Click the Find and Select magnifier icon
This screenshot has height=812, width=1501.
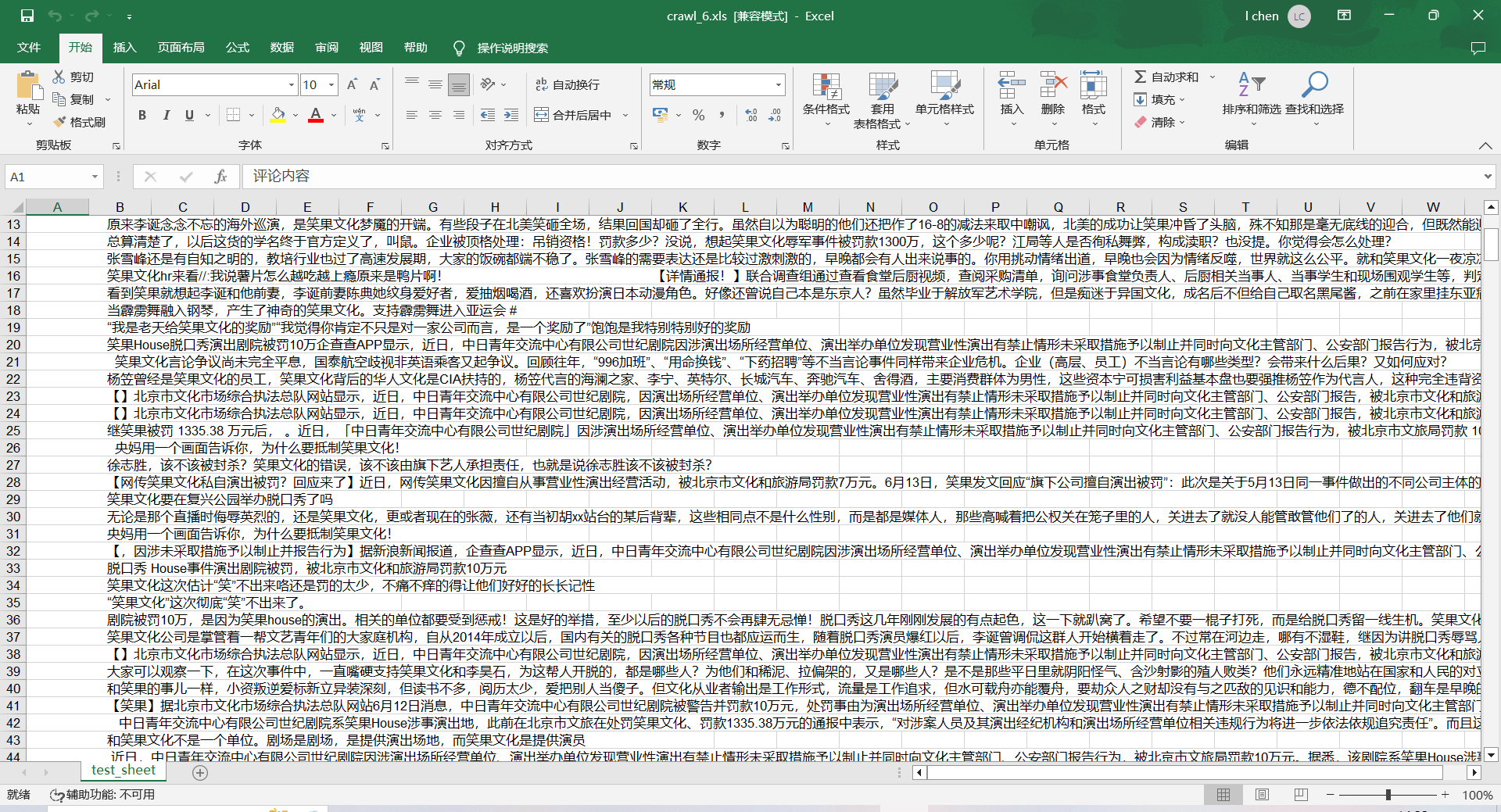click(1314, 84)
